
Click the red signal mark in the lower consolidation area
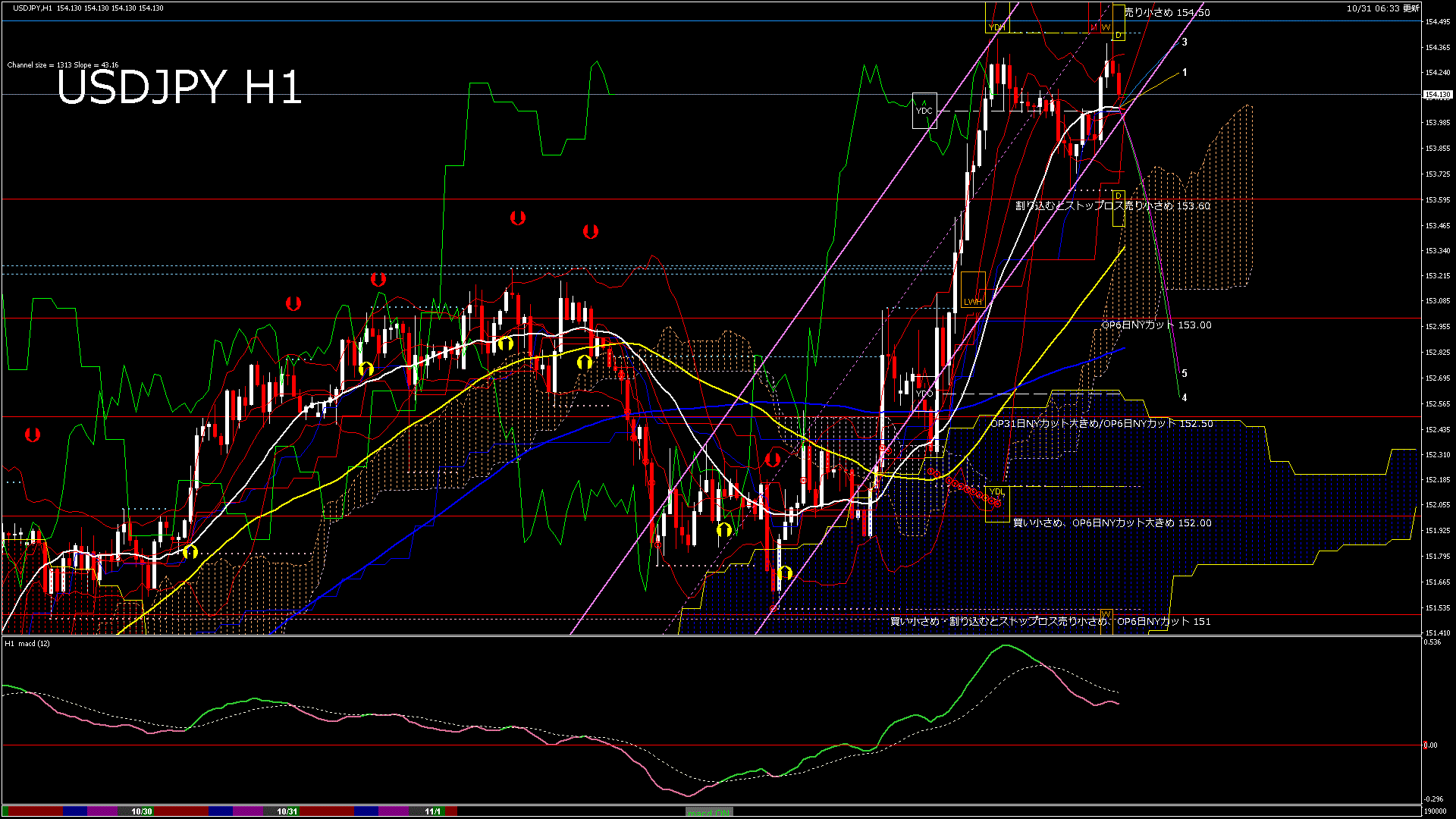(773, 458)
